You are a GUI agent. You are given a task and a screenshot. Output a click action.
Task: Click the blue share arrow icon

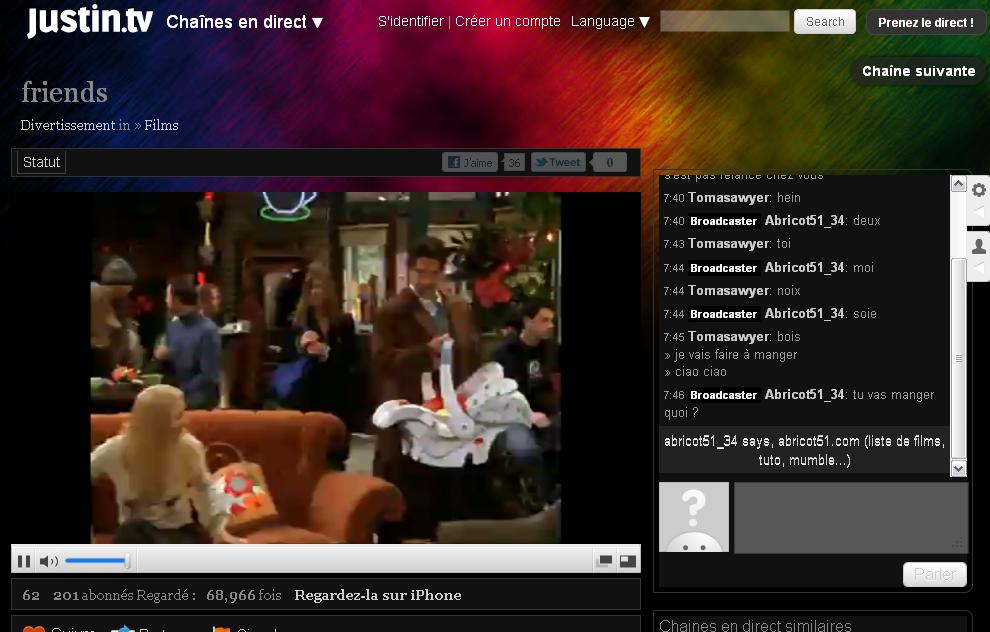click(122, 629)
